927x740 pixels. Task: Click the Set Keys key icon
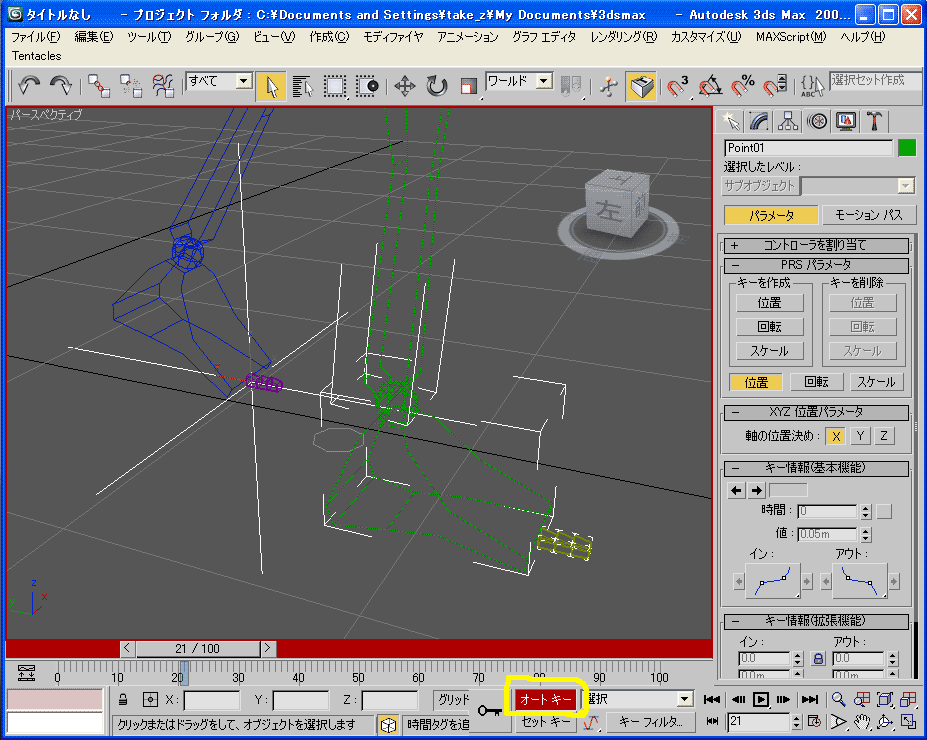(489, 710)
